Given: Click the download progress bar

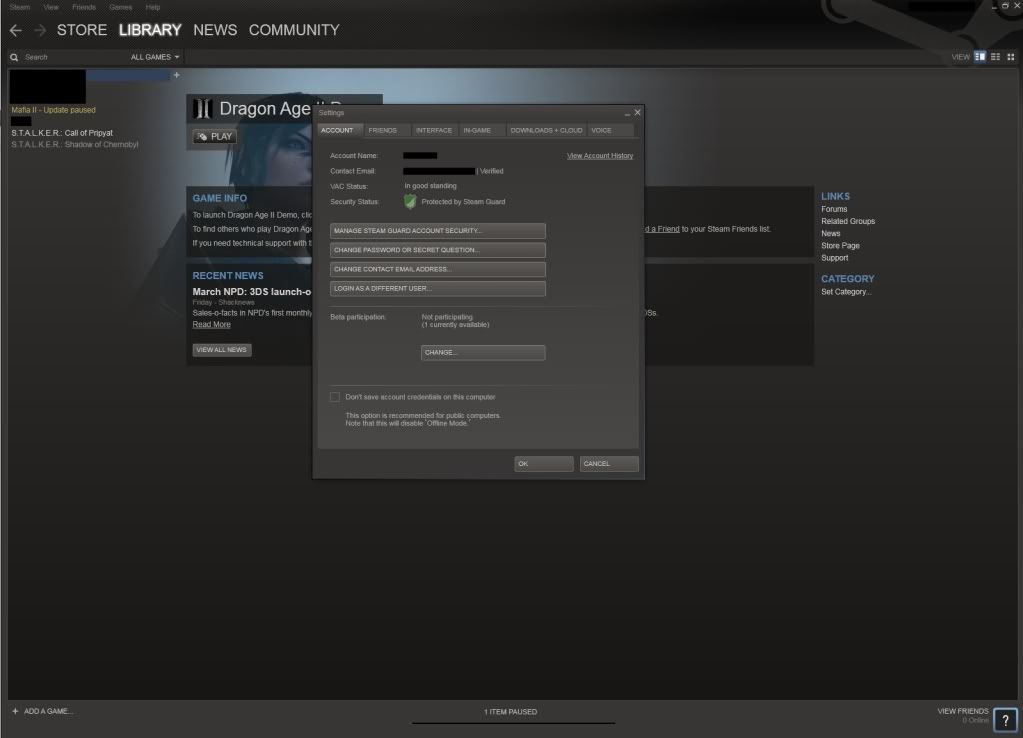Looking at the screenshot, I should click(x=513, y=723).
